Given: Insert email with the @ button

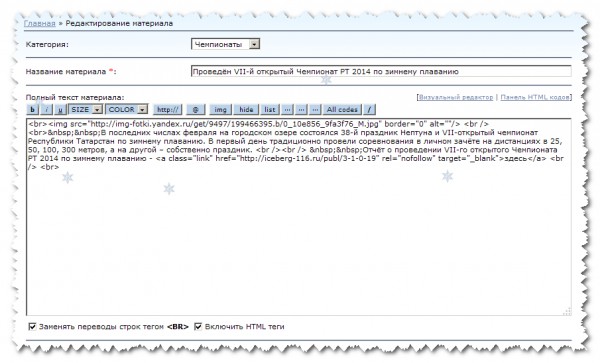Looking at the screenshot, I should click(196, 109).
